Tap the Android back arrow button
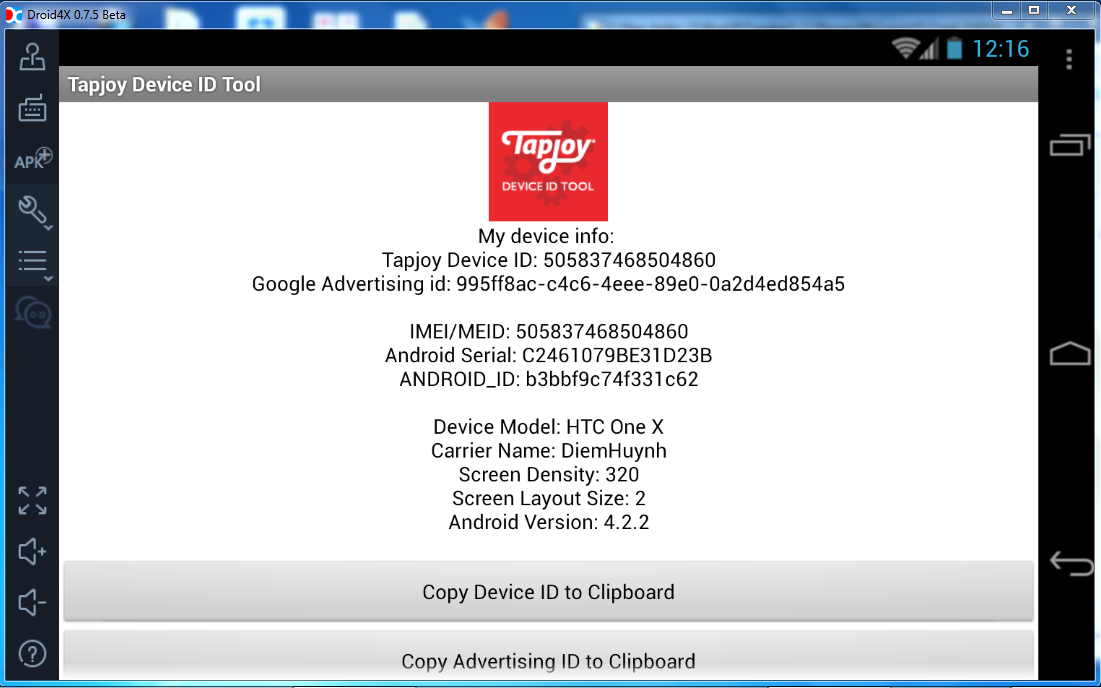Image resolution: width=1101 pixels, height=688 pixels. pyautogui.click(x=1072, y=563)
